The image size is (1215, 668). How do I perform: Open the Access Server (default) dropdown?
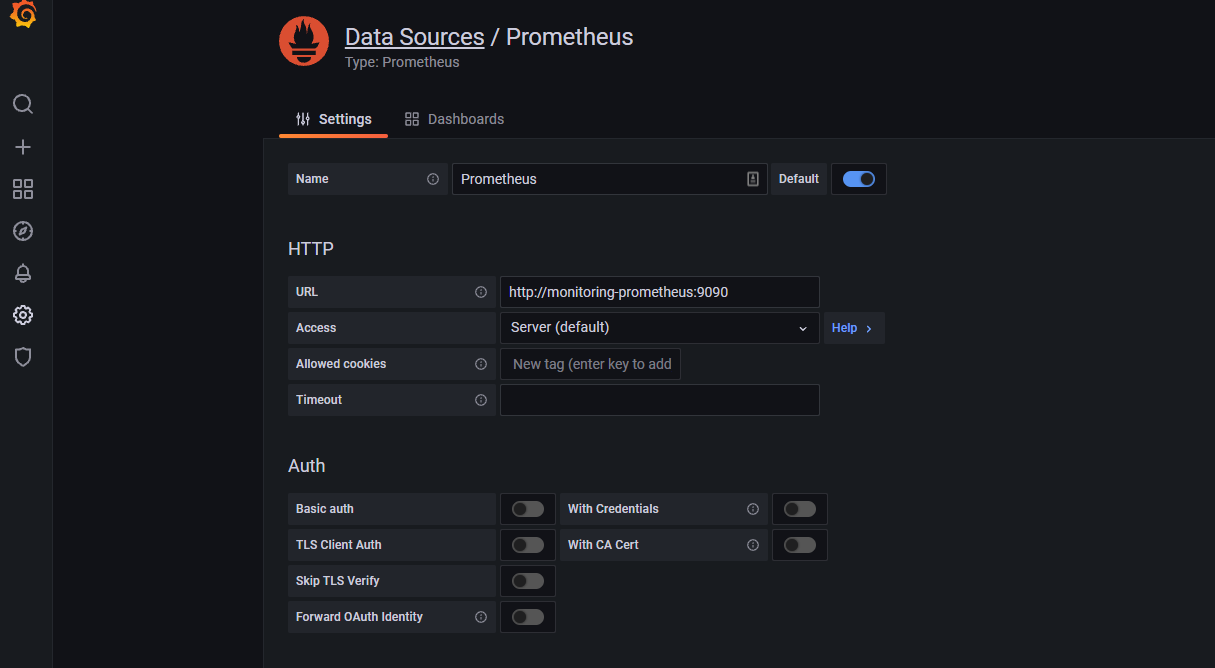tap(659, 328)
